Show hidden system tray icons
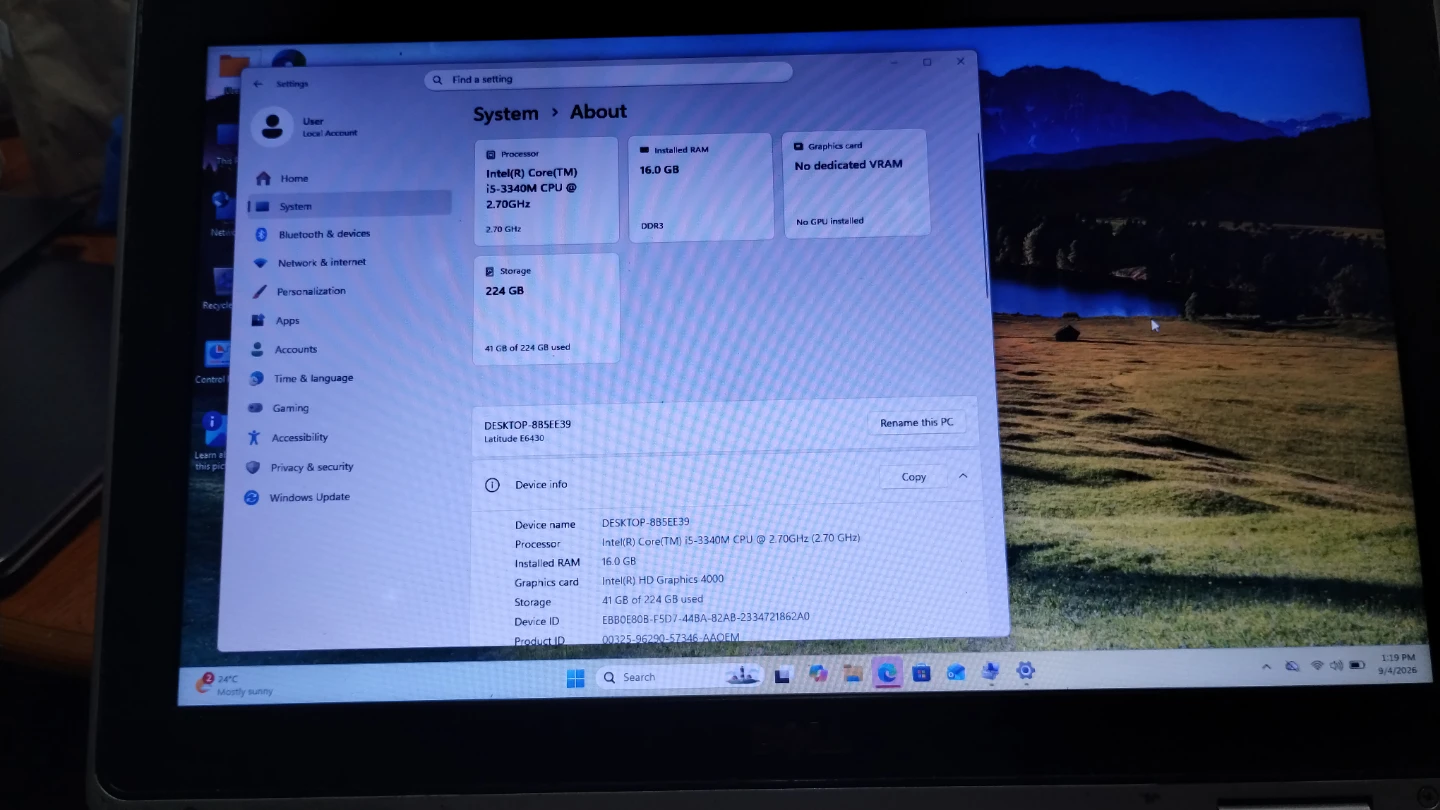Viewport: 1440px width, 810px height. point(1266,666)
